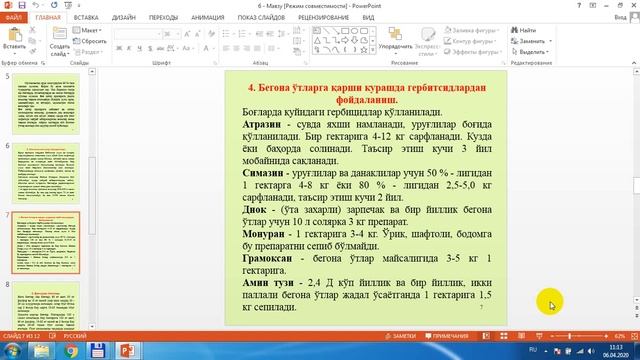640x360 pixels.
Task: Undo the last action
Action: [36, 5]
